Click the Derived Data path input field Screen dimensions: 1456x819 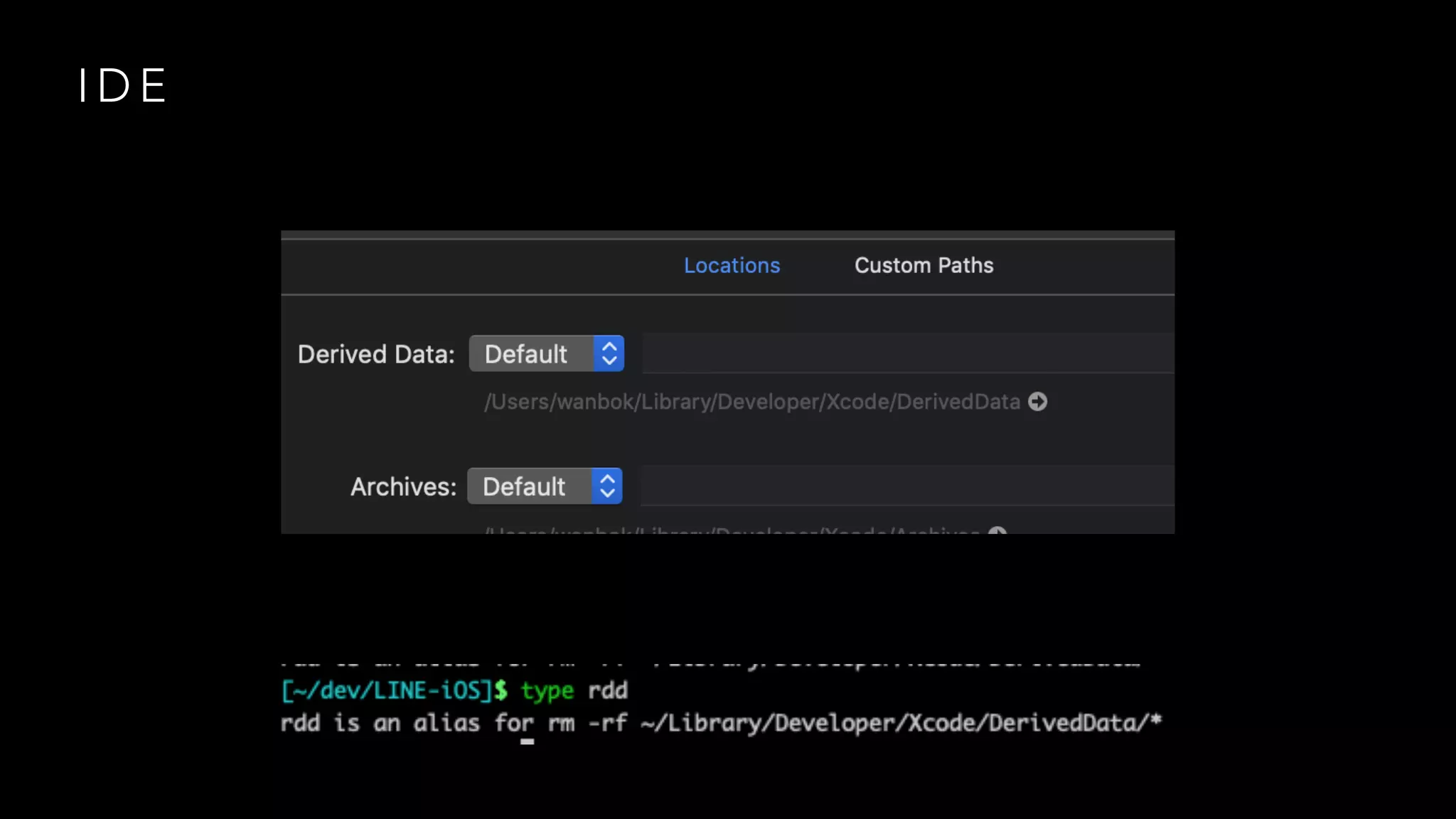[x=907, y=353]
